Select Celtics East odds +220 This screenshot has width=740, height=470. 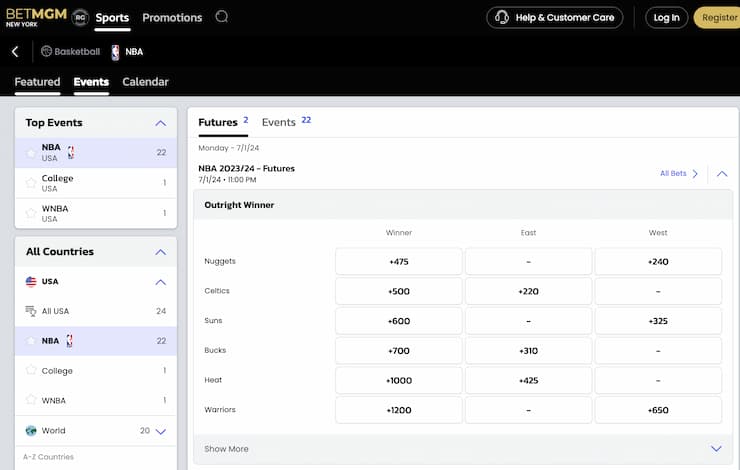[528, 291]
